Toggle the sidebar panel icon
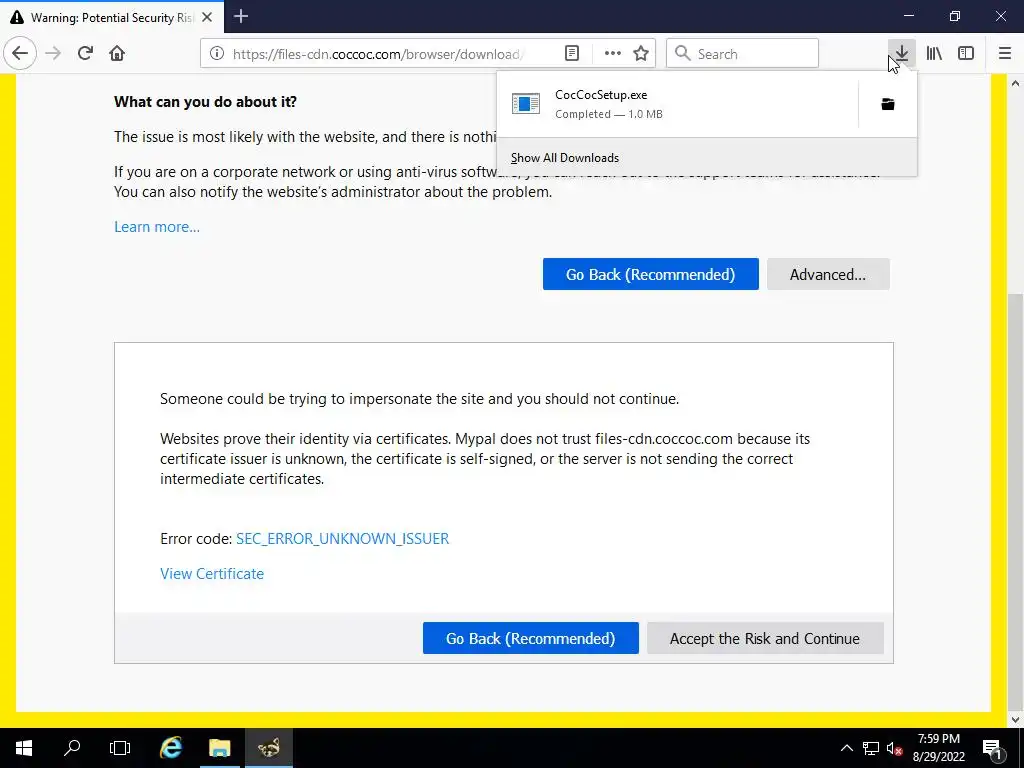The width and height of the screenshot is (1024, 768). [x=966, y=53]
